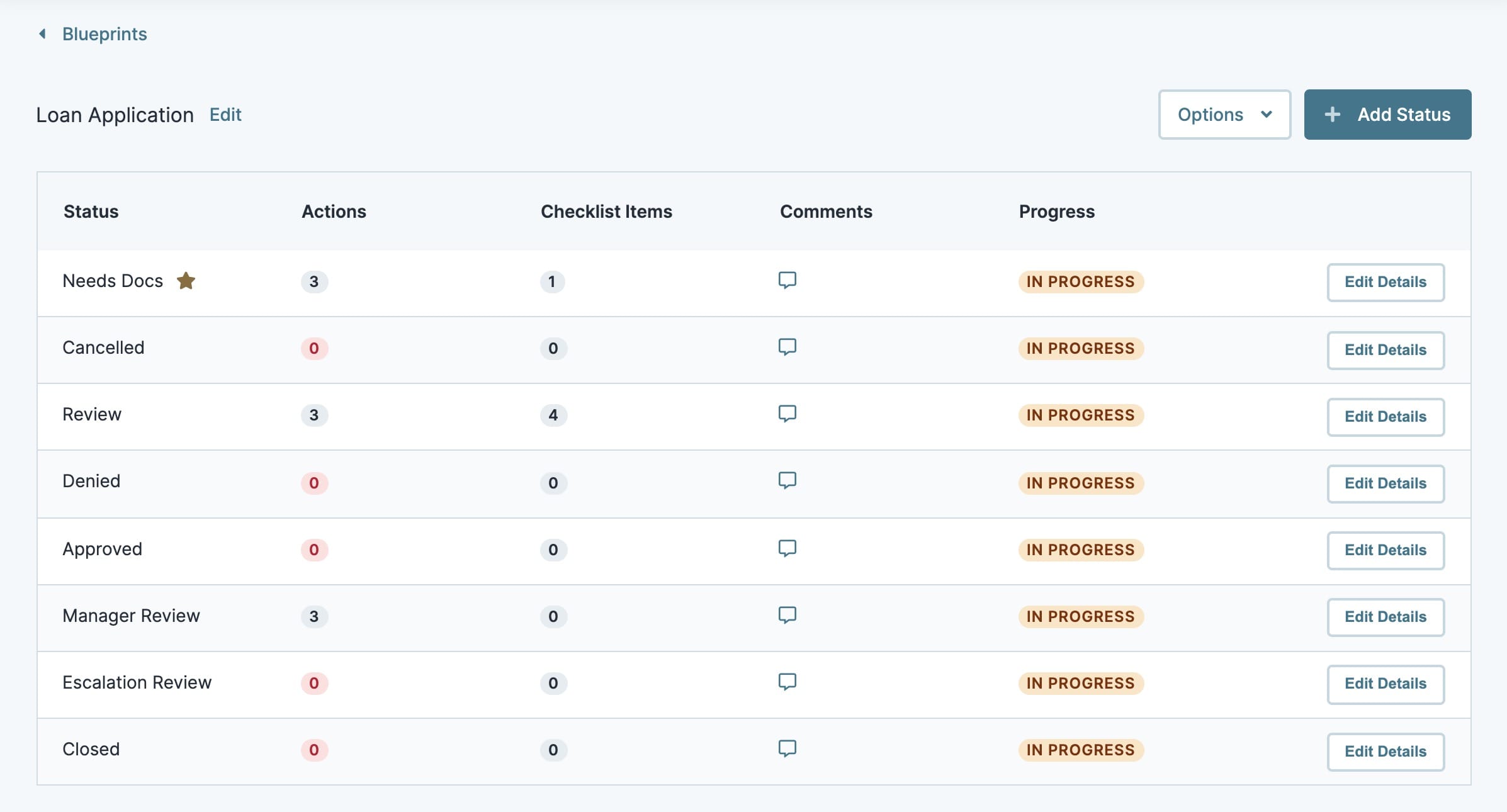The height and width of the screenshot is (812, 1507).
Task: Edit details for Closed
Action: pos(1386,752)
